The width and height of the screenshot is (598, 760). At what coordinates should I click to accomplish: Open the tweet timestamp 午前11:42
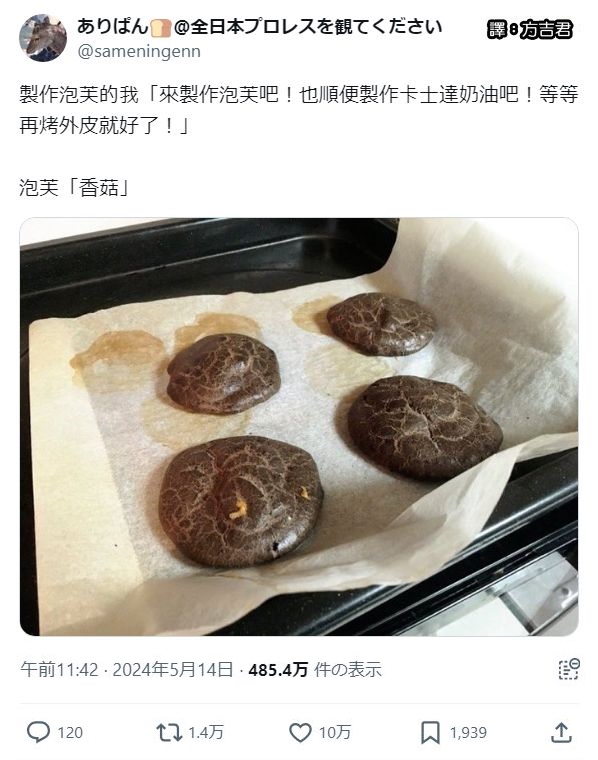(59, 669)
